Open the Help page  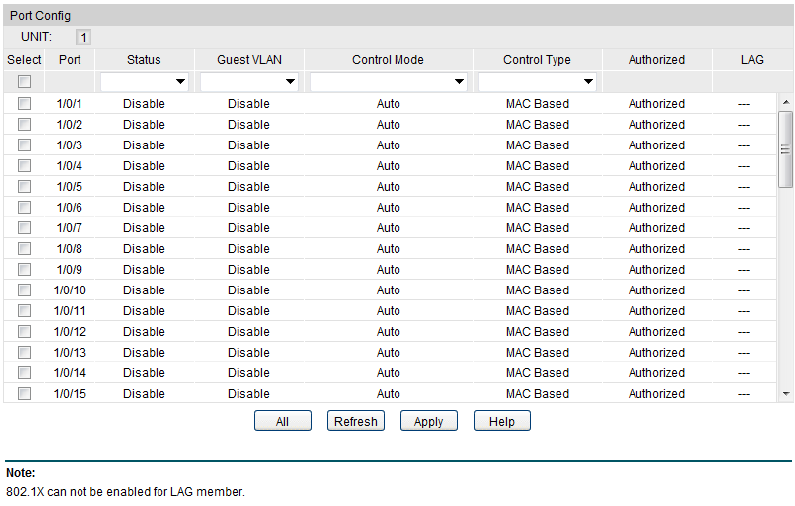(x=502, y=421)
